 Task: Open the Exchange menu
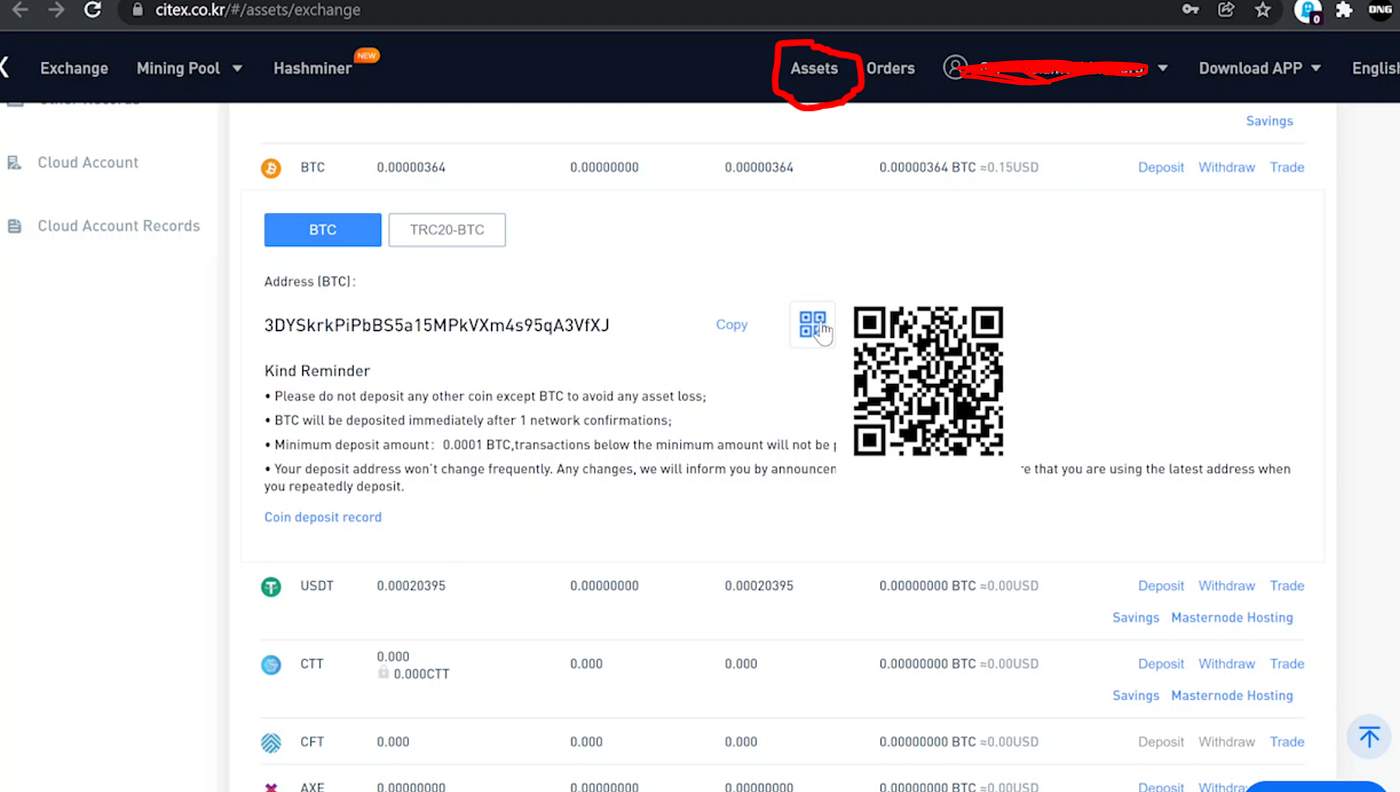click(x=74, y=68)
